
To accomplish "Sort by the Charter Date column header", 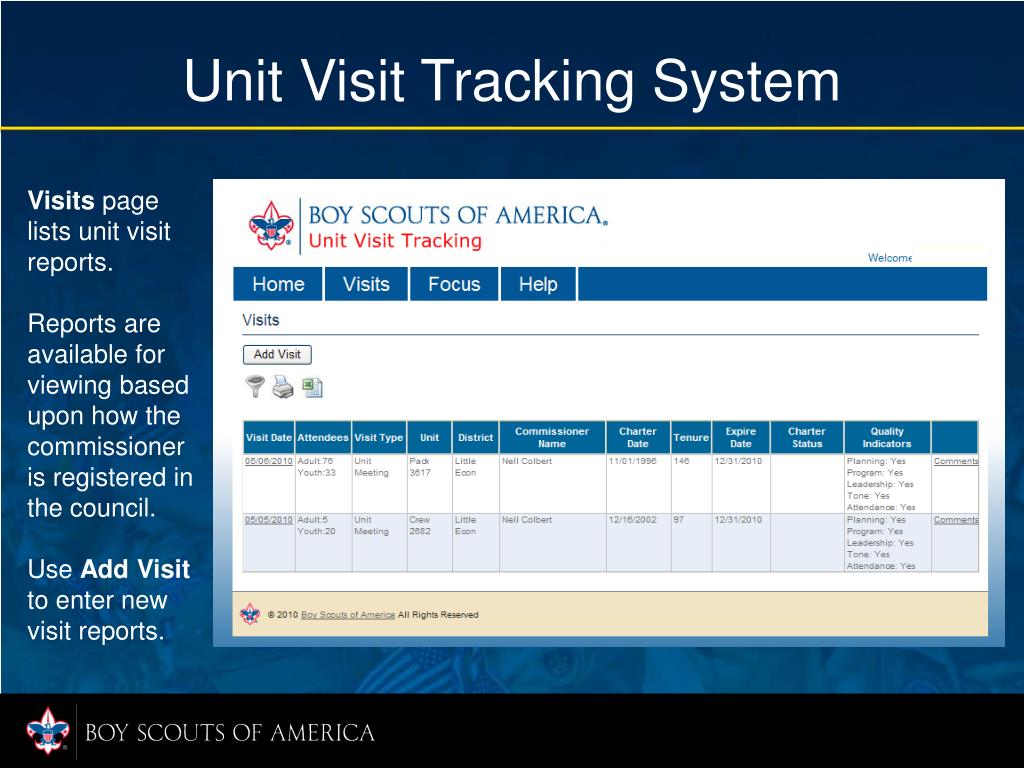I will pyautogui.click(x=637, y=438).
